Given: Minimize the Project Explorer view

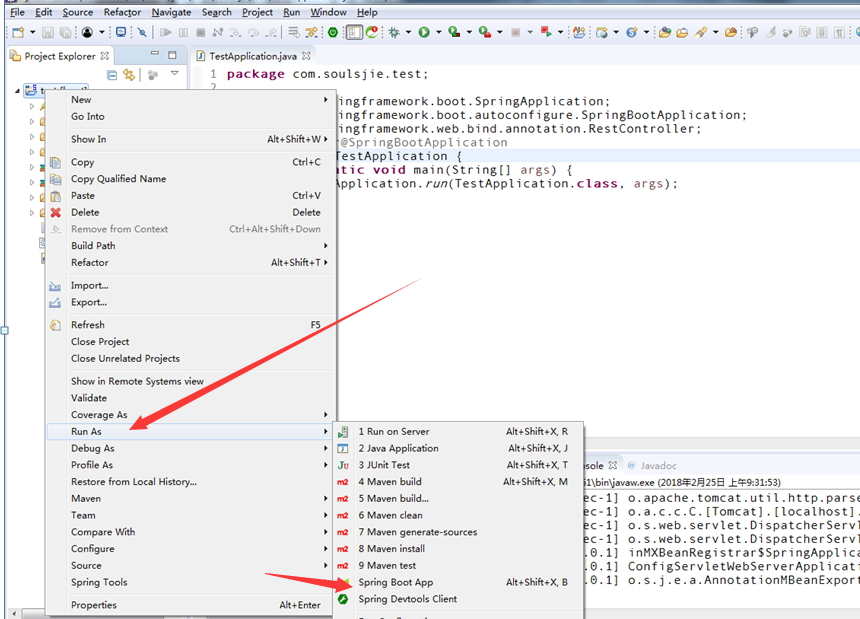Looking at the screenshot, I should 154,55.
